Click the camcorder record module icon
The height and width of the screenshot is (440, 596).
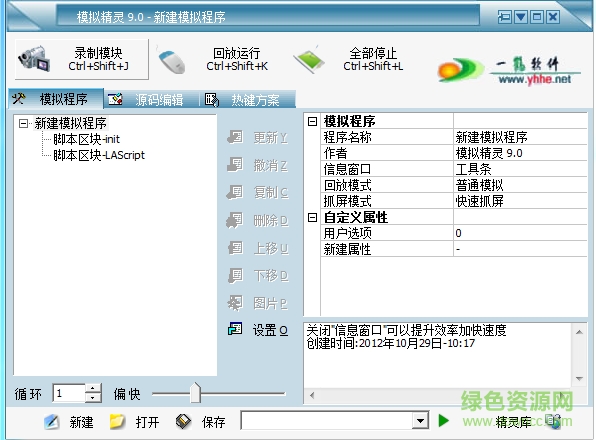click(x=34, y=59)
